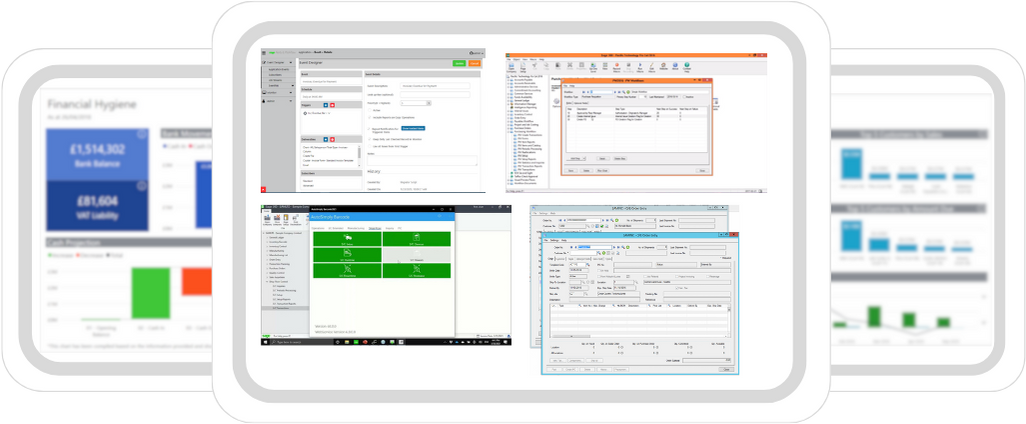Toggle the Repeat Notification for Triggered Items checkbox

[x=372, y=130]
